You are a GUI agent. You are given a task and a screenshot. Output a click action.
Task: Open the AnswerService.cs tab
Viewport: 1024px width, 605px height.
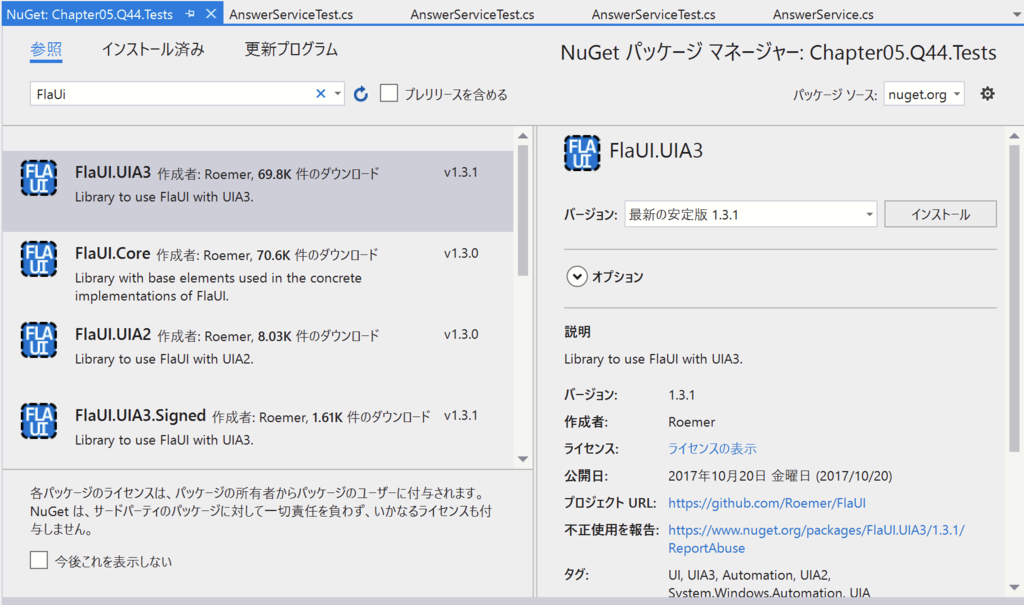coord(823,14)
